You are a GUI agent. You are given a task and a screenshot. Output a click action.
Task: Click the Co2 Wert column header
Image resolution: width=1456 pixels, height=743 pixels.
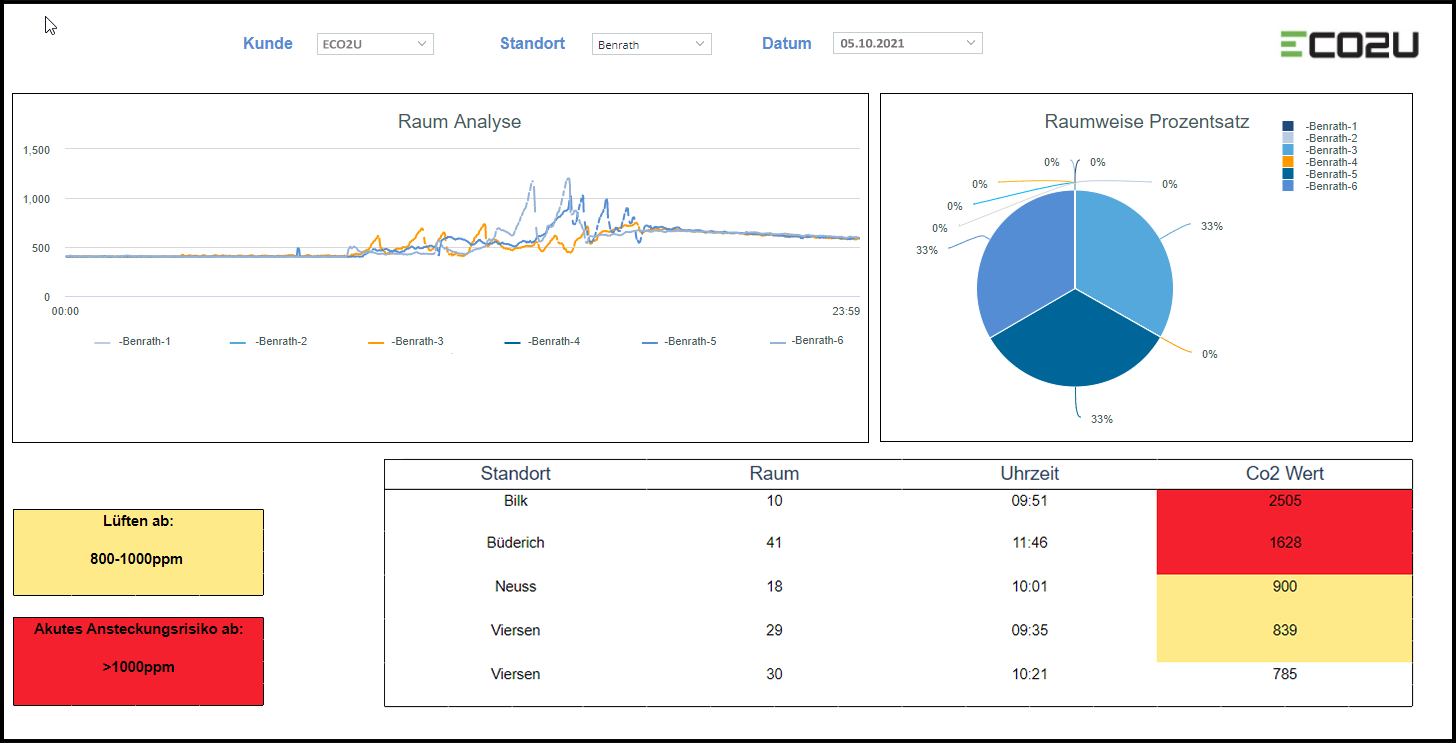pos(1284,474)
